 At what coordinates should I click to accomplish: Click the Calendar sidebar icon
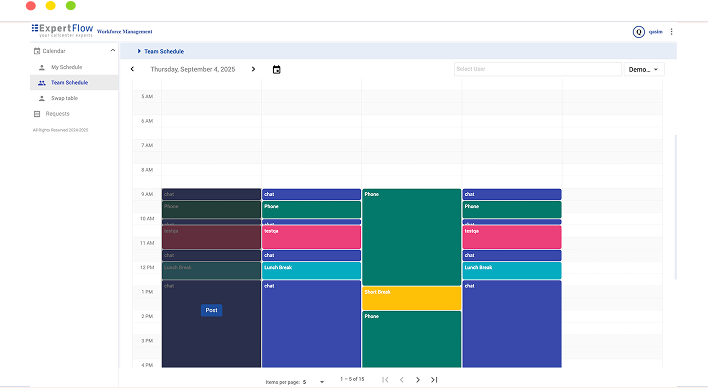pos(37,51)
